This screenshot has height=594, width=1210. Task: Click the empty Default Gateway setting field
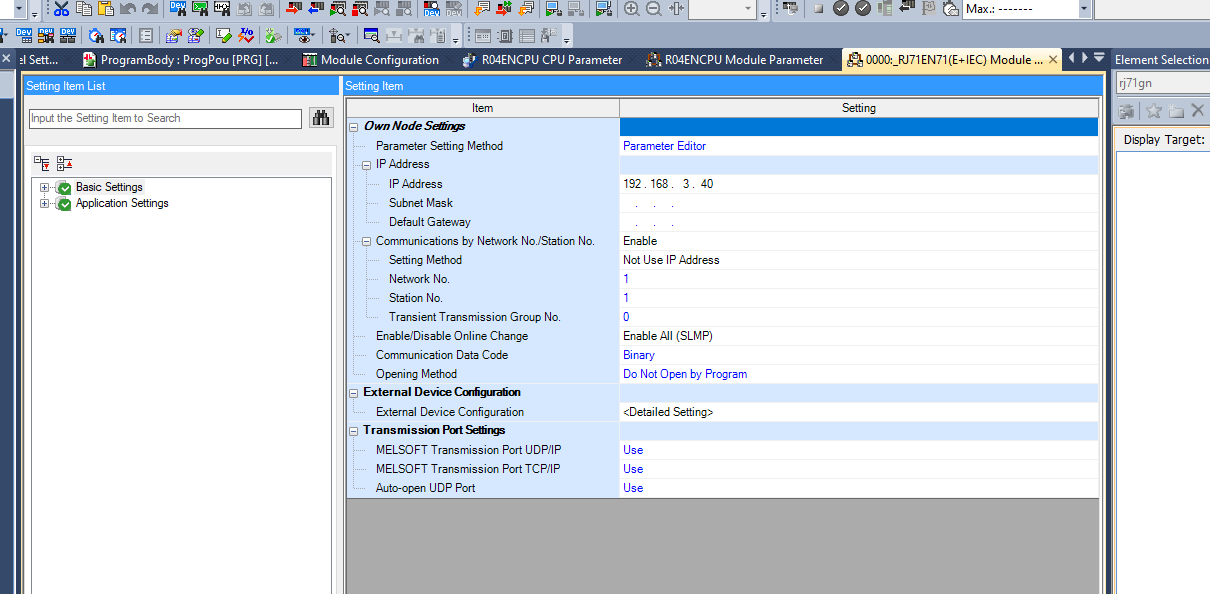pyautogui.click(x=859, y=222)
